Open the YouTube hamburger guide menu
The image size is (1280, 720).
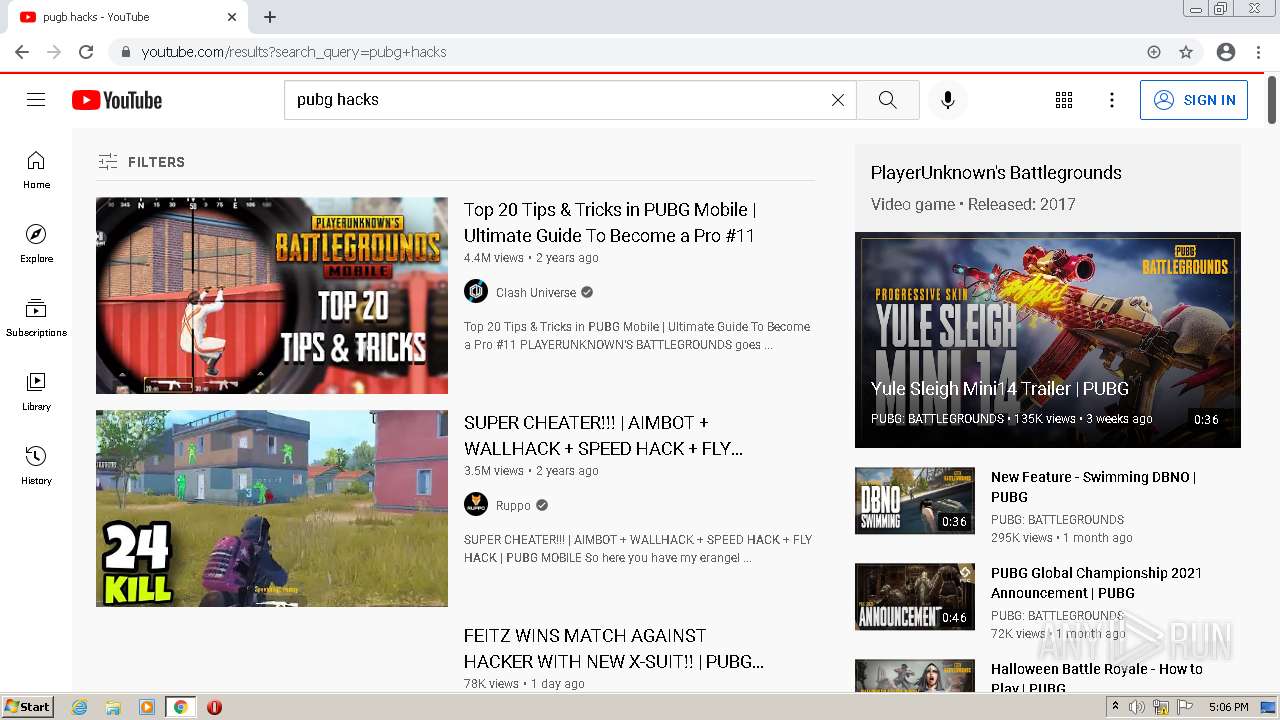(x=36, y=100)
